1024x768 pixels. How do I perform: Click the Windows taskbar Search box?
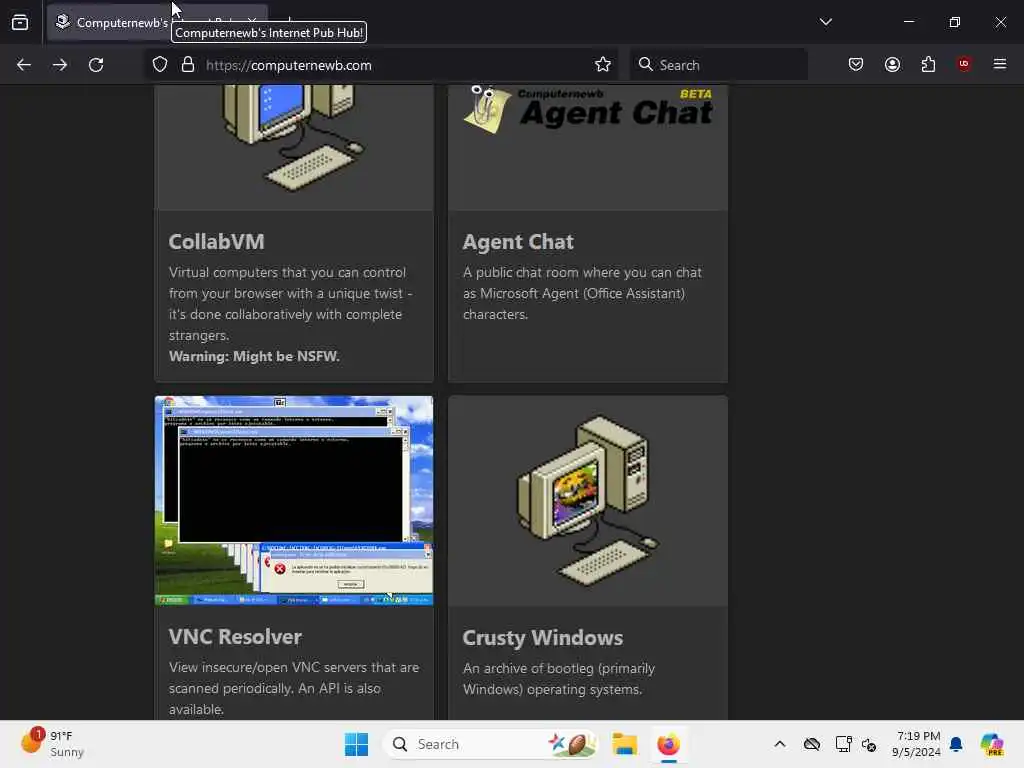490,744
